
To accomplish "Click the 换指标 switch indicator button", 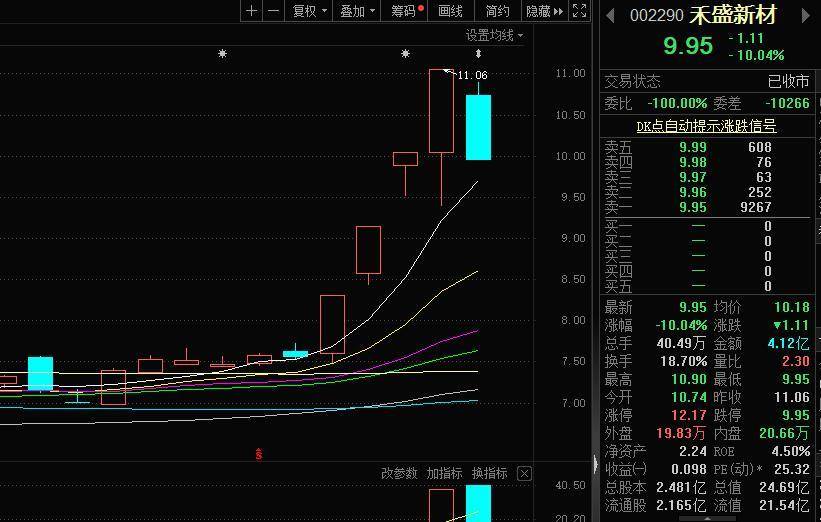I will click(489, 473).
